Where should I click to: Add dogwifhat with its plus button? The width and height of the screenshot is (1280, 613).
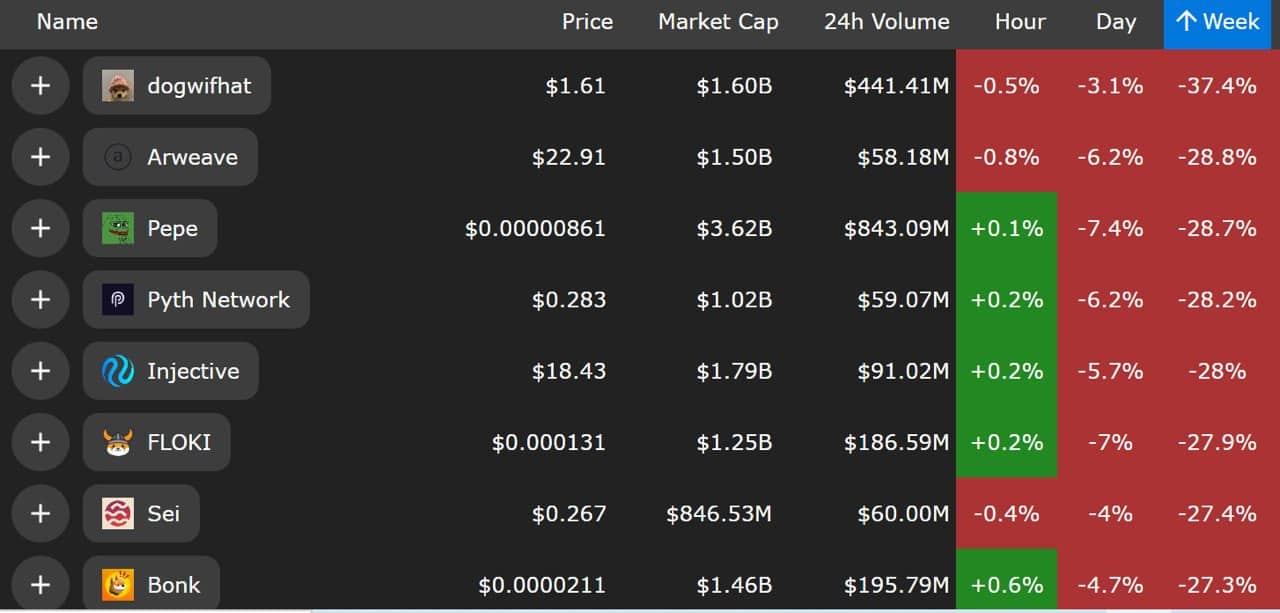[x=40, y=86]
